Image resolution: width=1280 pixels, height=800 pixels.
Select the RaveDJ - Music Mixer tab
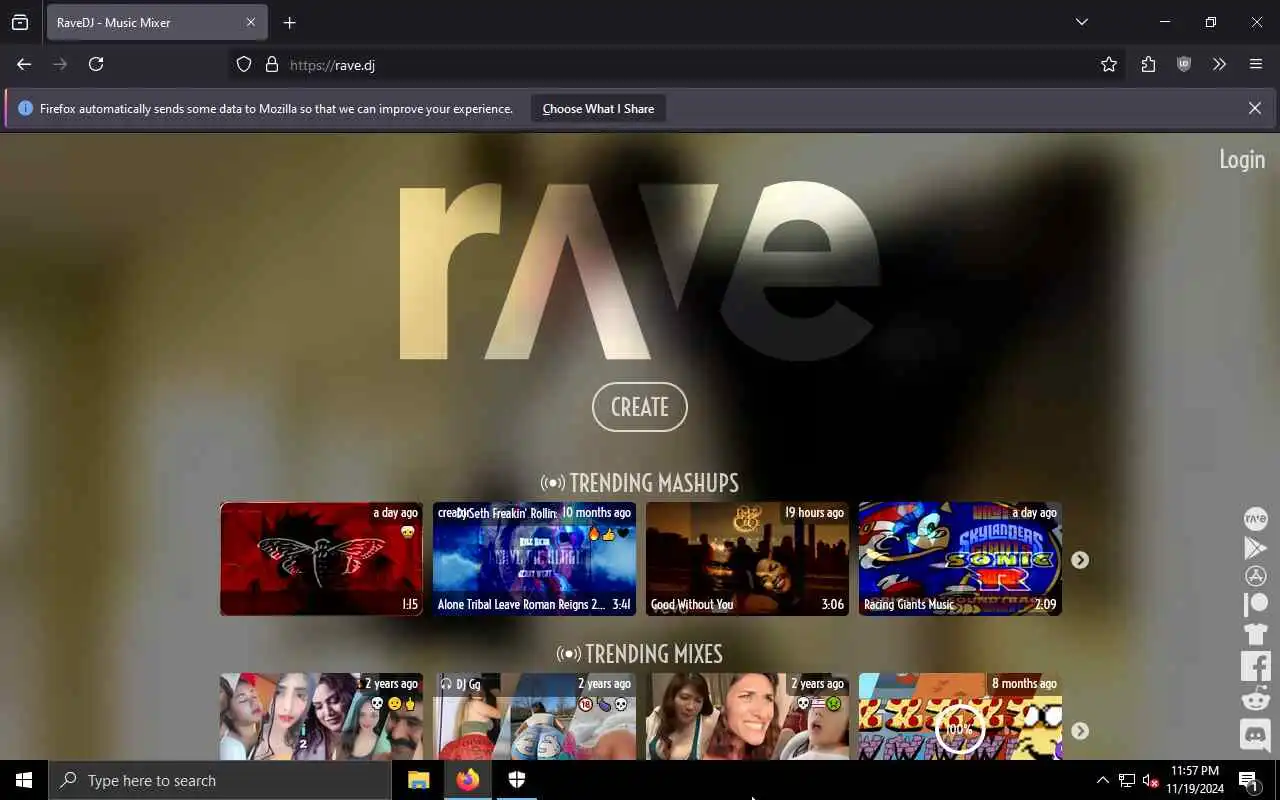click(155, 22)
